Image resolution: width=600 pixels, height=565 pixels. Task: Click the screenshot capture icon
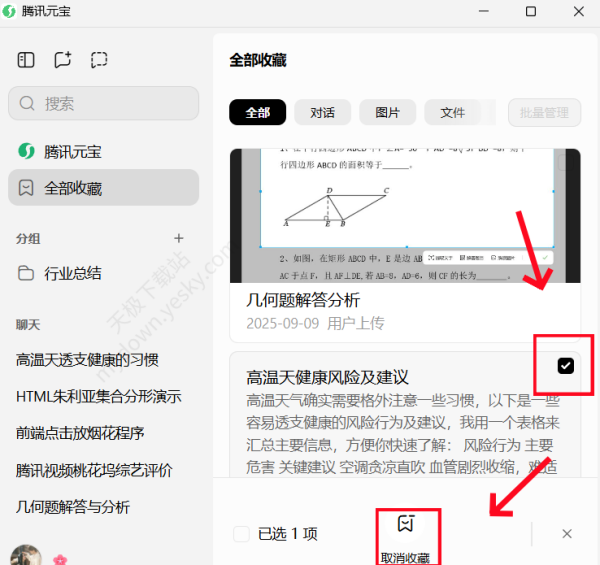click(x=99, y=60)
